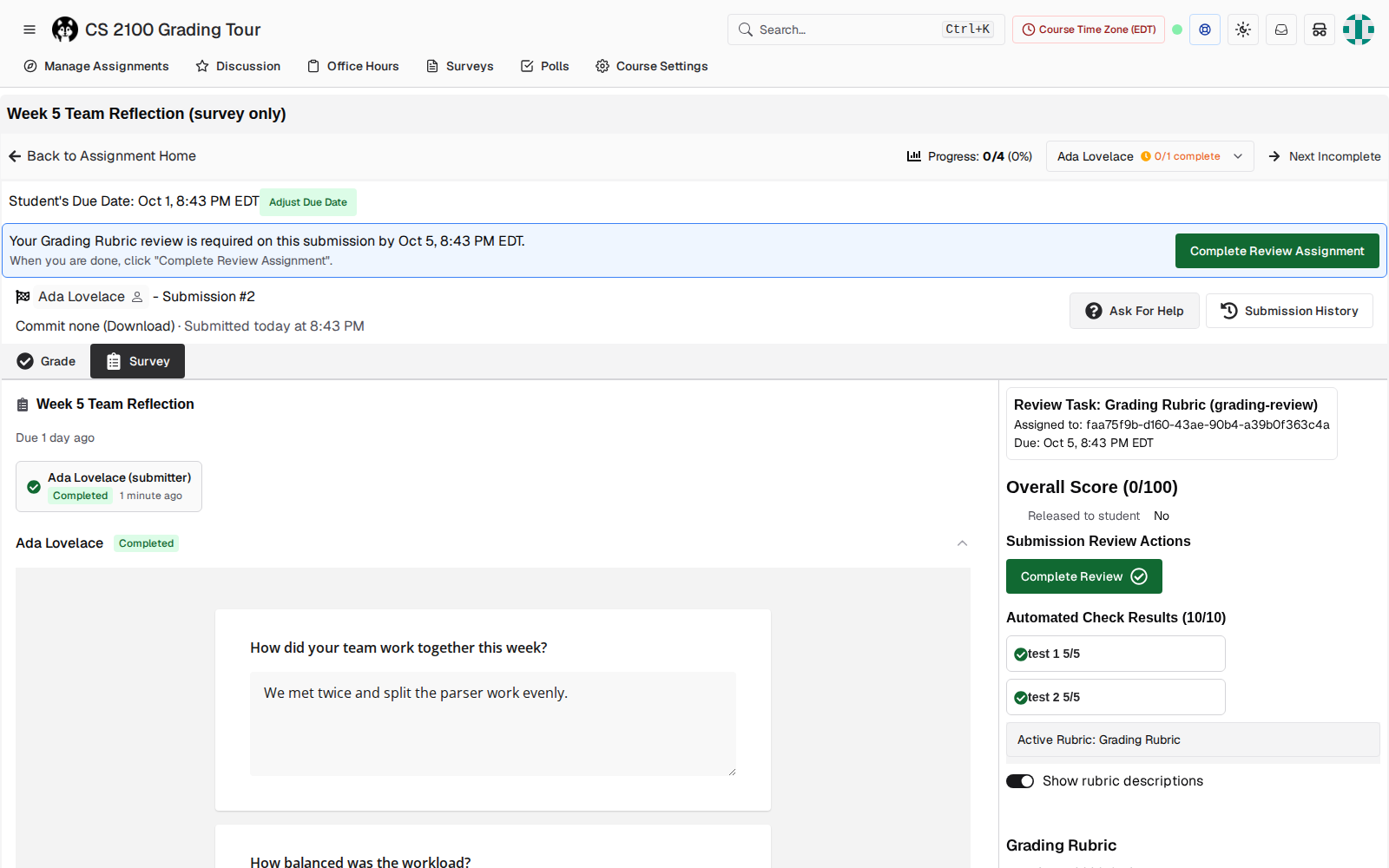The image size is (1389, 868).
Task: Go to Discussion
Action: (238, 66)
